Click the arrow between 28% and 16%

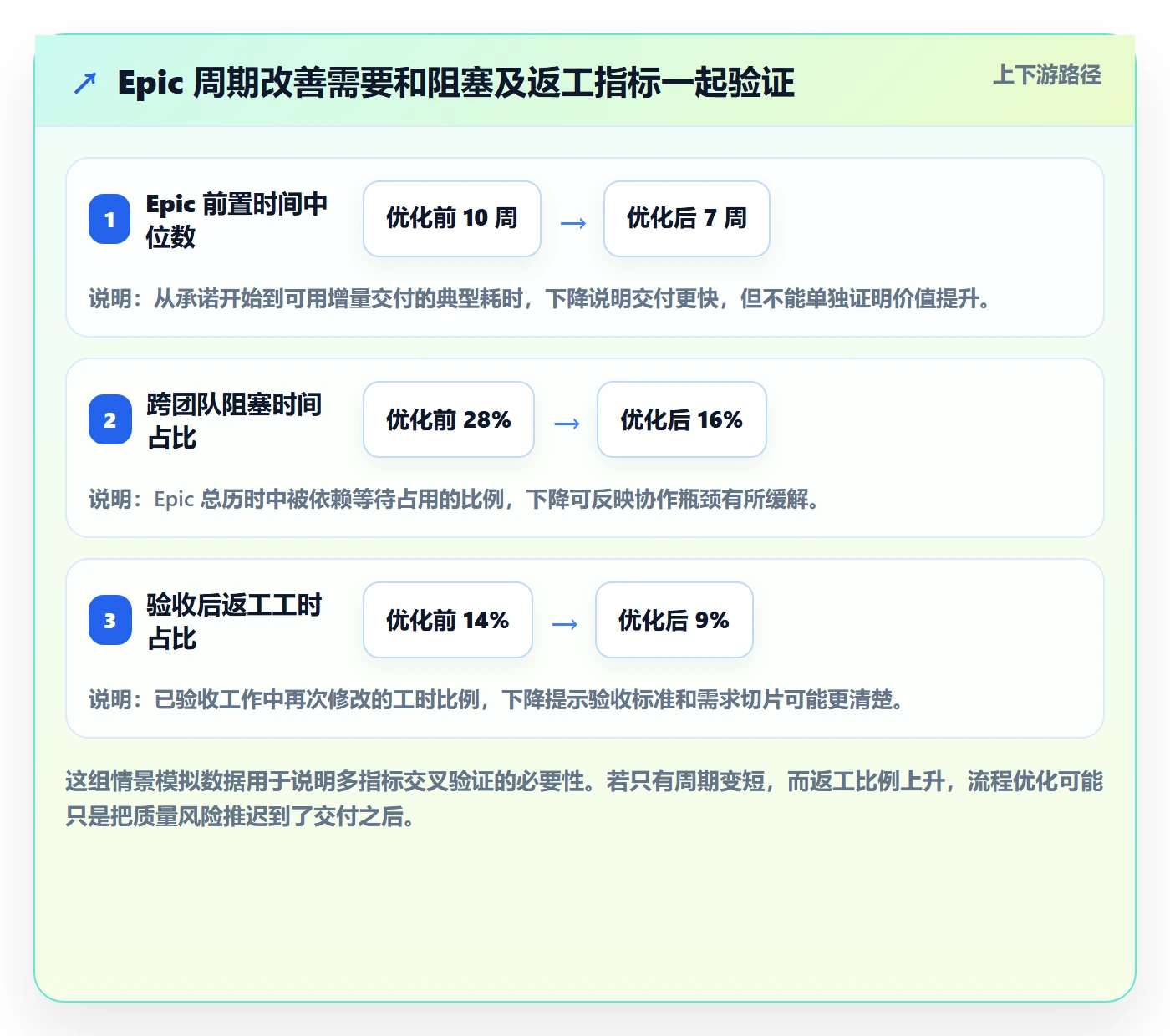567,424
